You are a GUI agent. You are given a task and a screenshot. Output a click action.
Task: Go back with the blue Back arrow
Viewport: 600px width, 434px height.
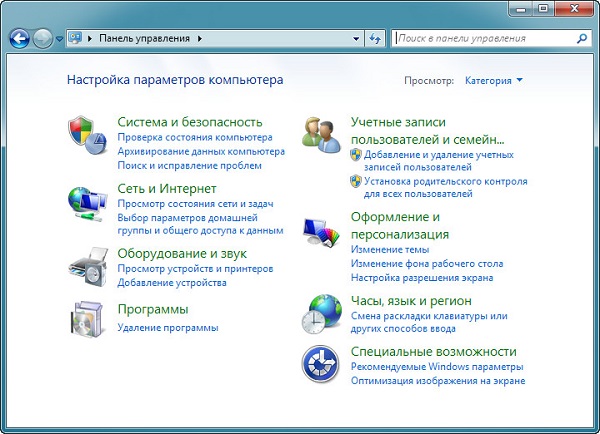coord(19,38)
